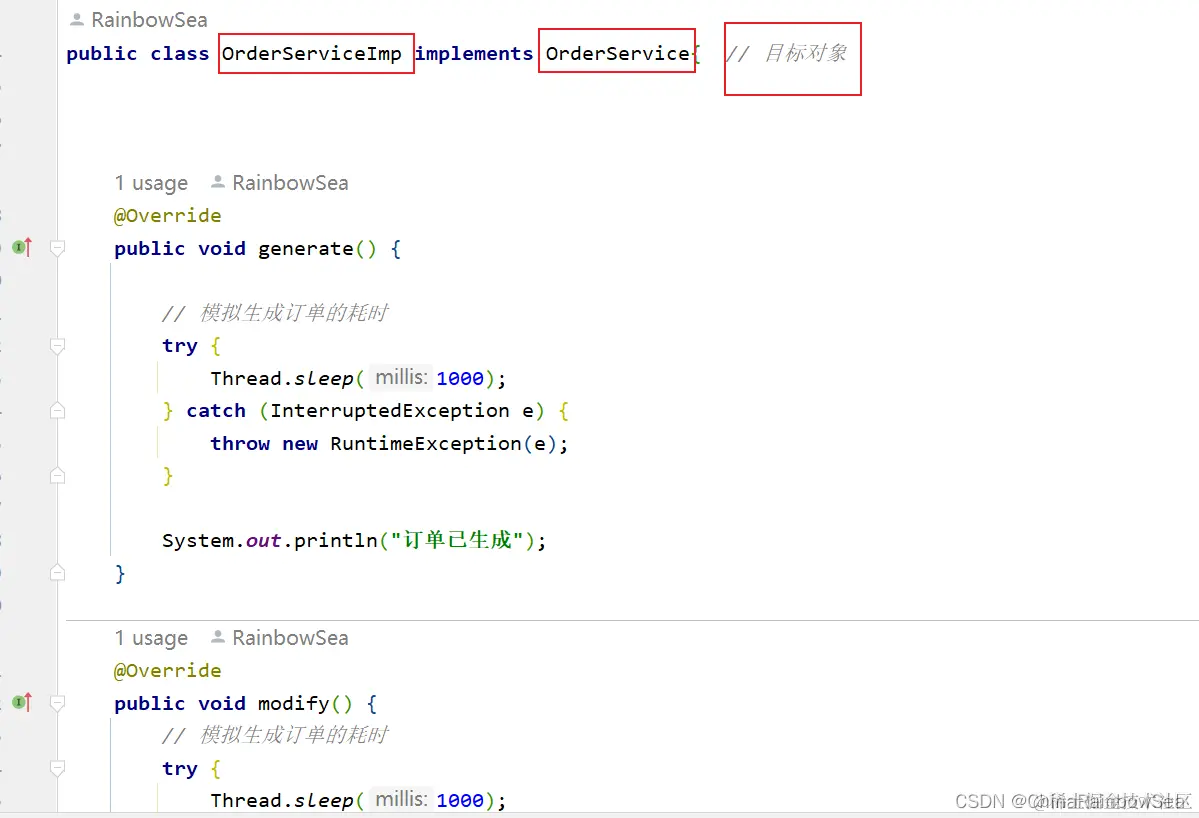Screen dimensions: 1199x818
Task: Collapse the try block inside modify()
Action: click(x=57, y=768)
